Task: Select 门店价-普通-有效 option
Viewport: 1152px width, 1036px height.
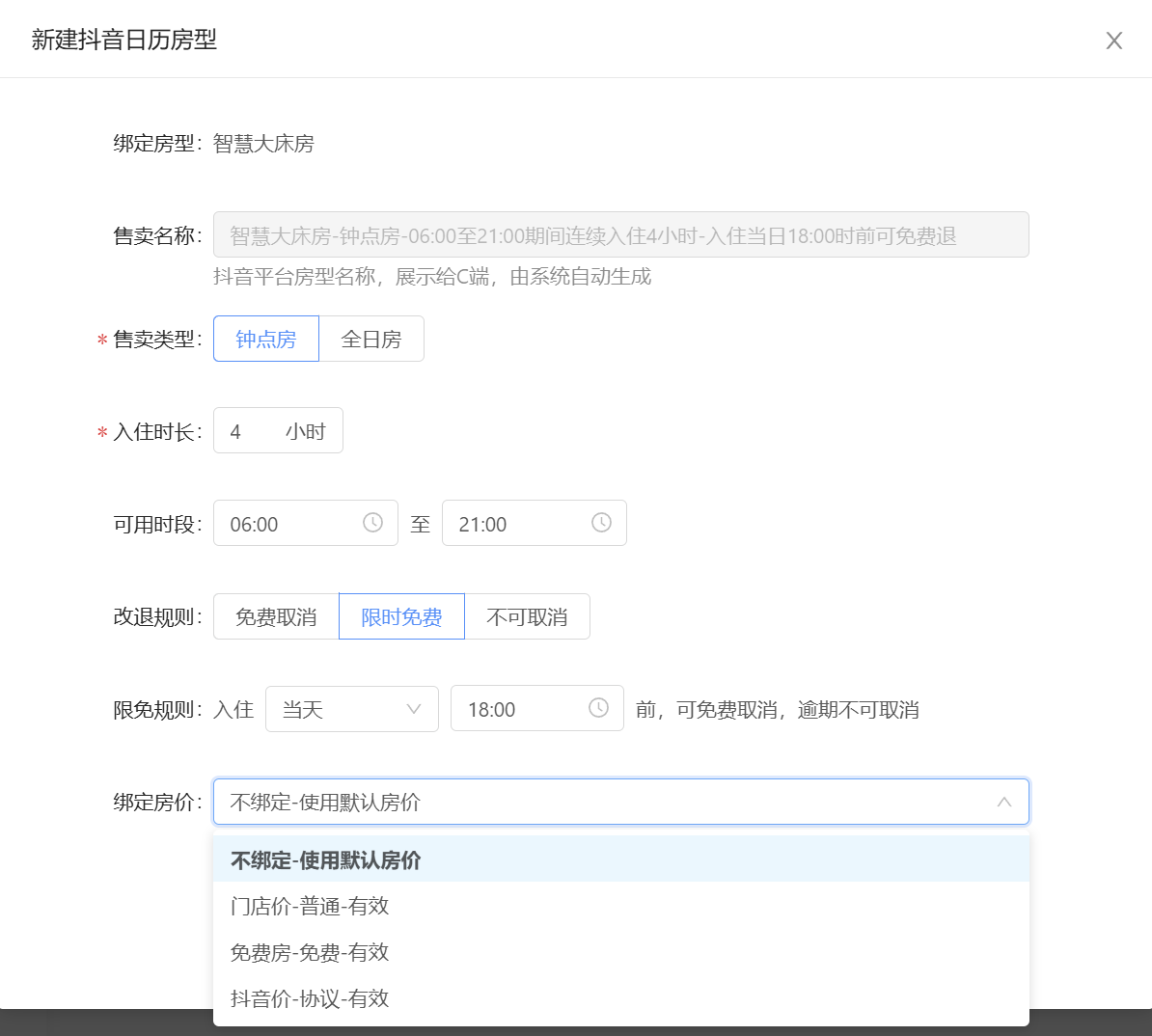Action: point(620,906)
